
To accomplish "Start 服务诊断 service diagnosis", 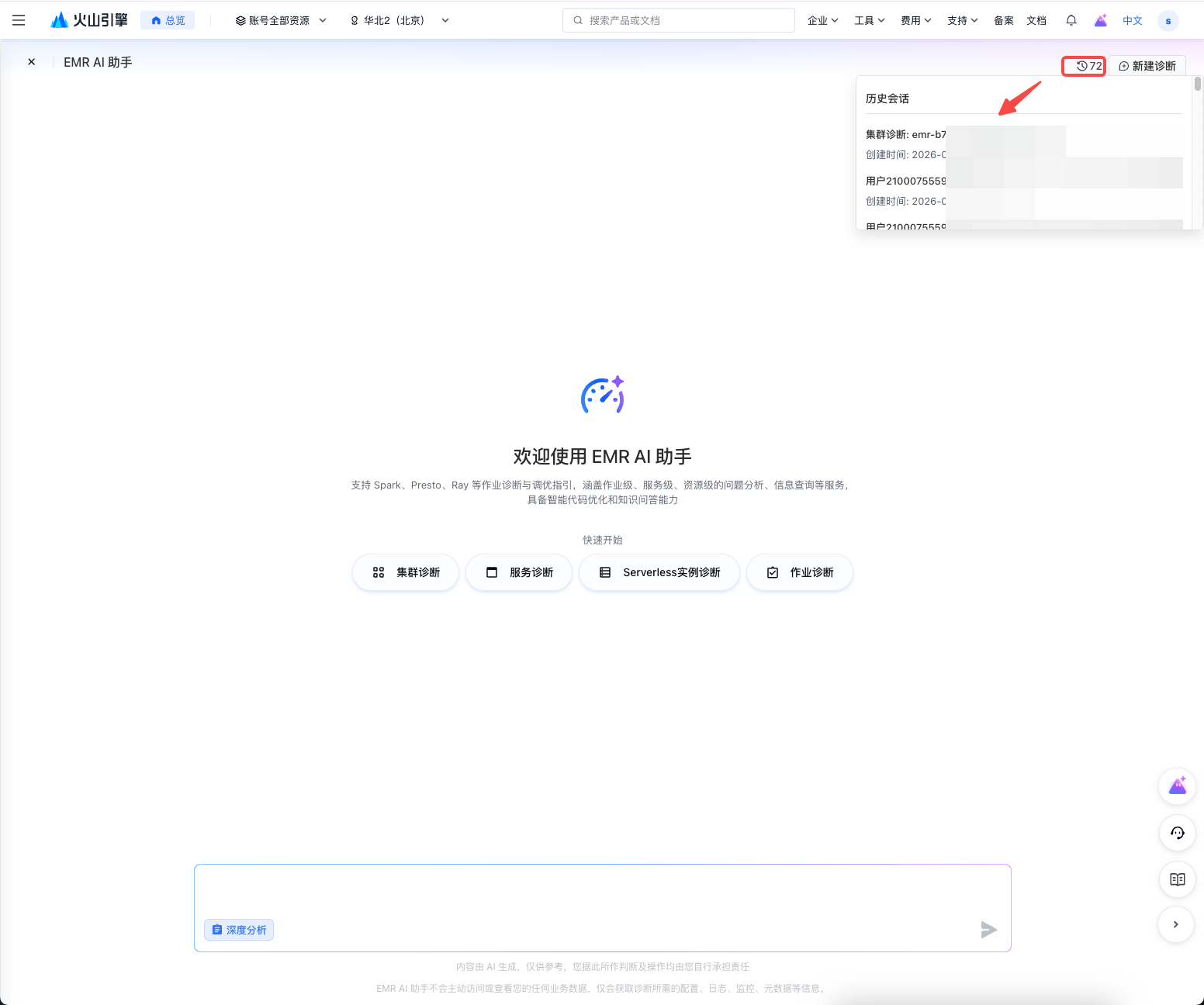I will pos(519,572).
